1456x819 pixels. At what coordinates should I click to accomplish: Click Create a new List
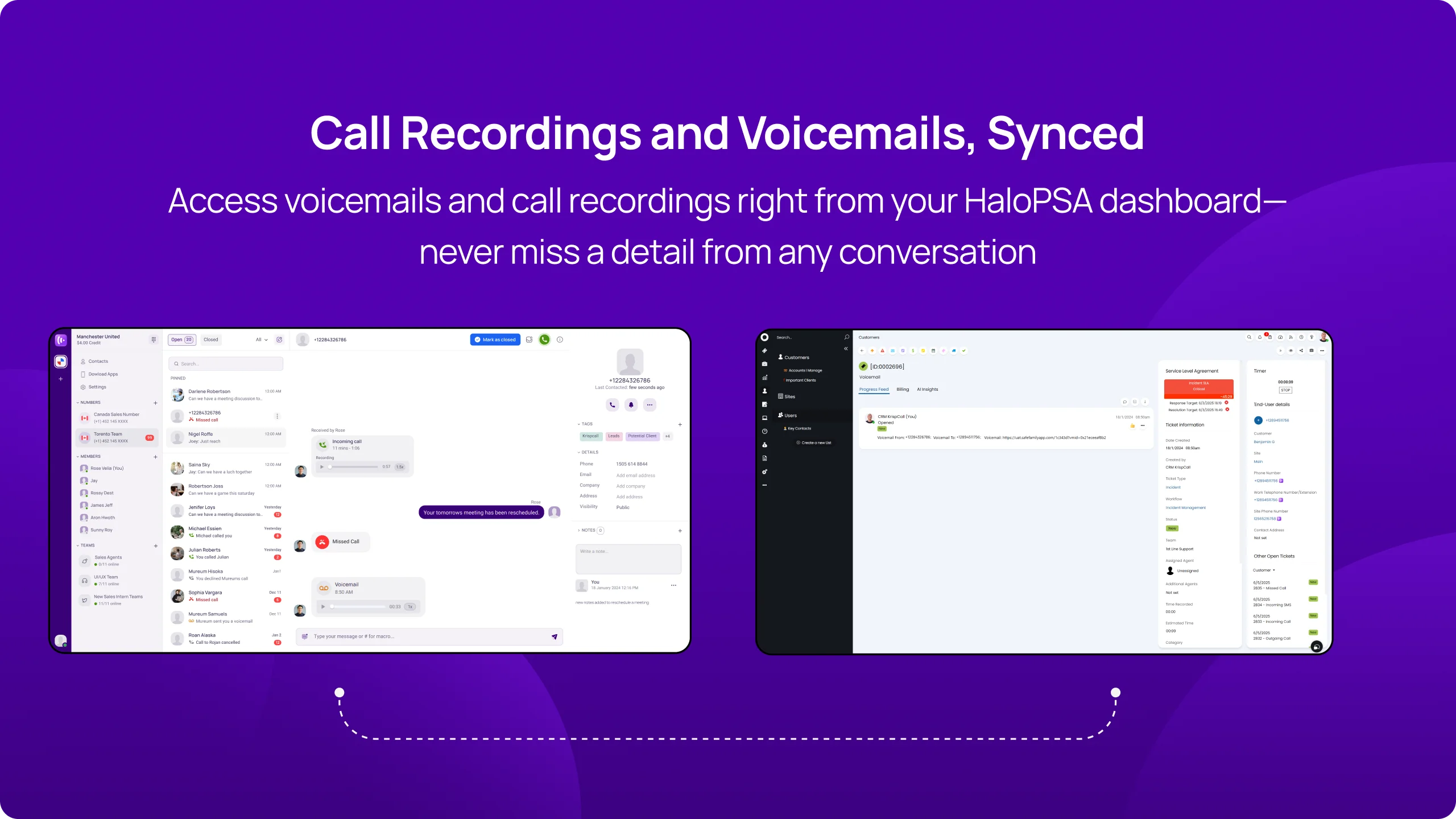pyautogui.click(x=814, y=442)
